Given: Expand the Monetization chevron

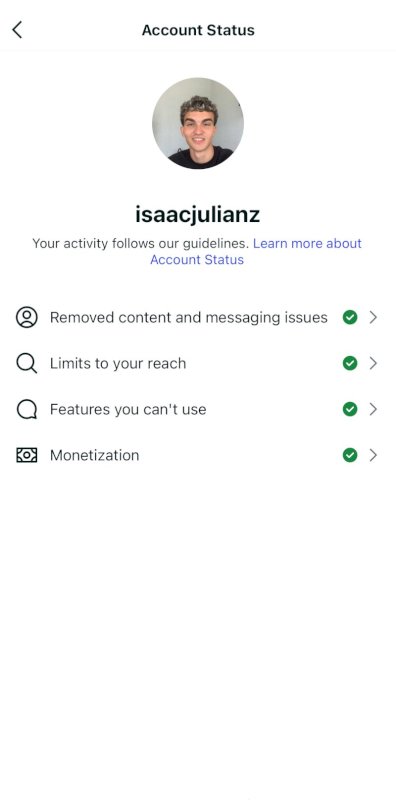Looking at the screenshot, I should (x=373, y=455).
